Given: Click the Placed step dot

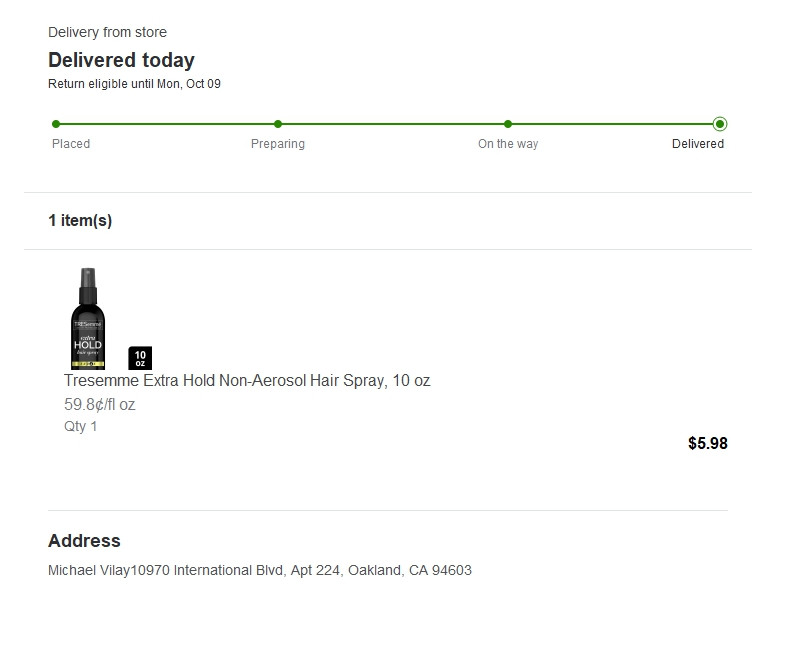Looking at the screenshot, I should 56,124.
